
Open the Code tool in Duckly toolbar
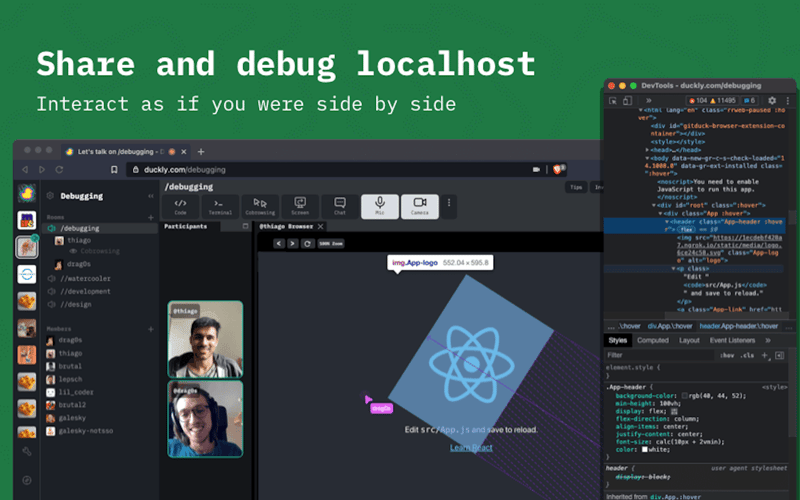181,207
